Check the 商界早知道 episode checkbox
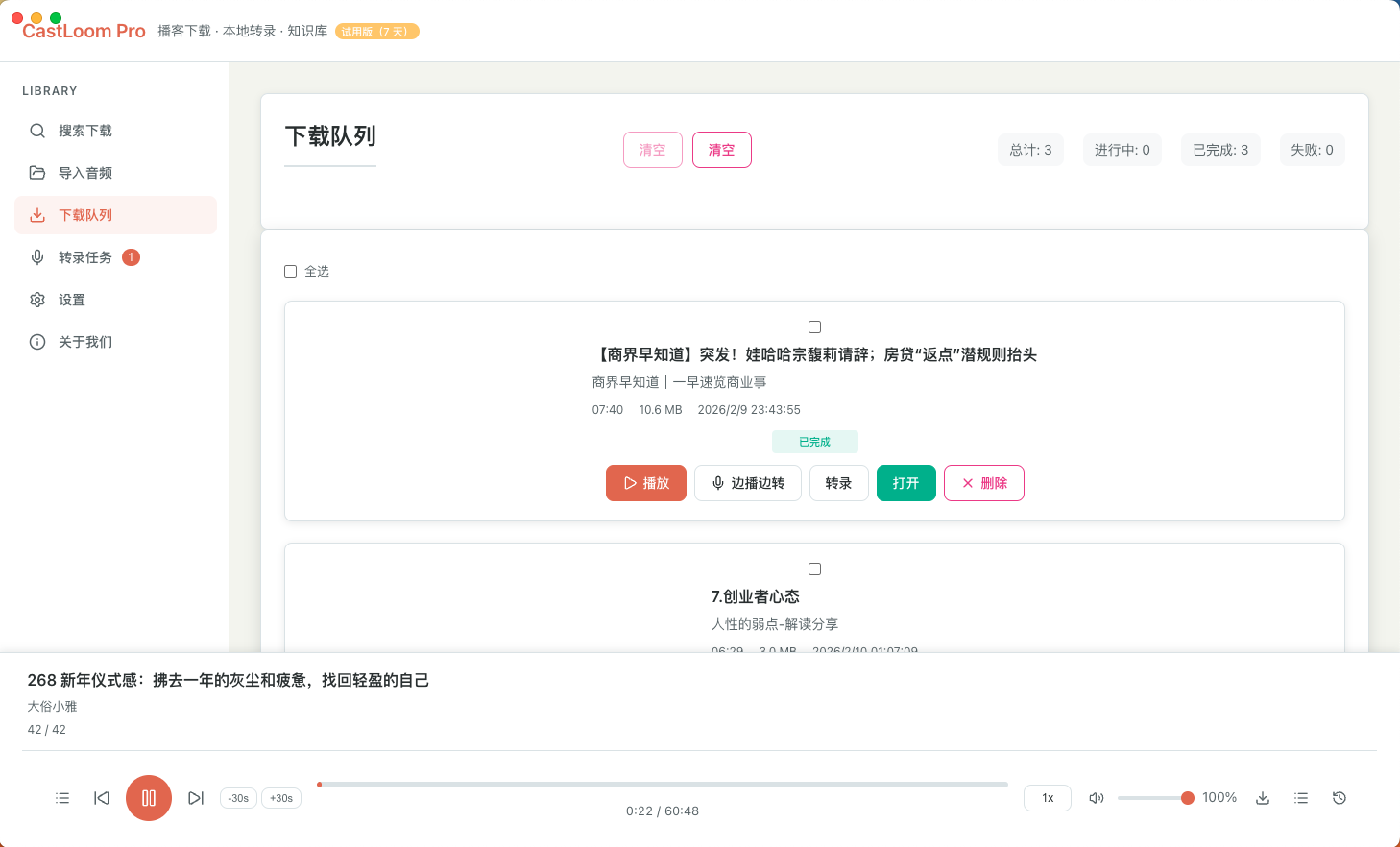1400x847 pixels. [814, 327]
